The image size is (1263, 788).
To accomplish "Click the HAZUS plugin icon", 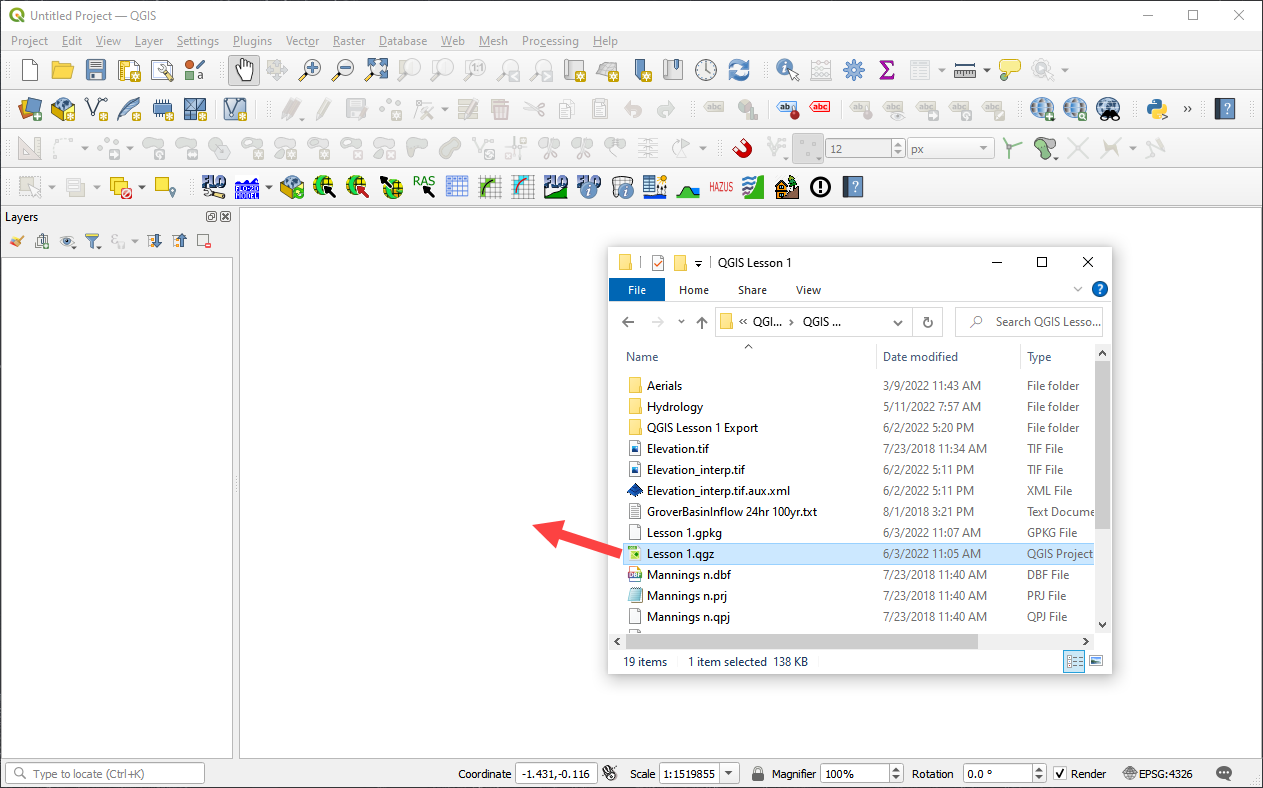I will 721,187.
